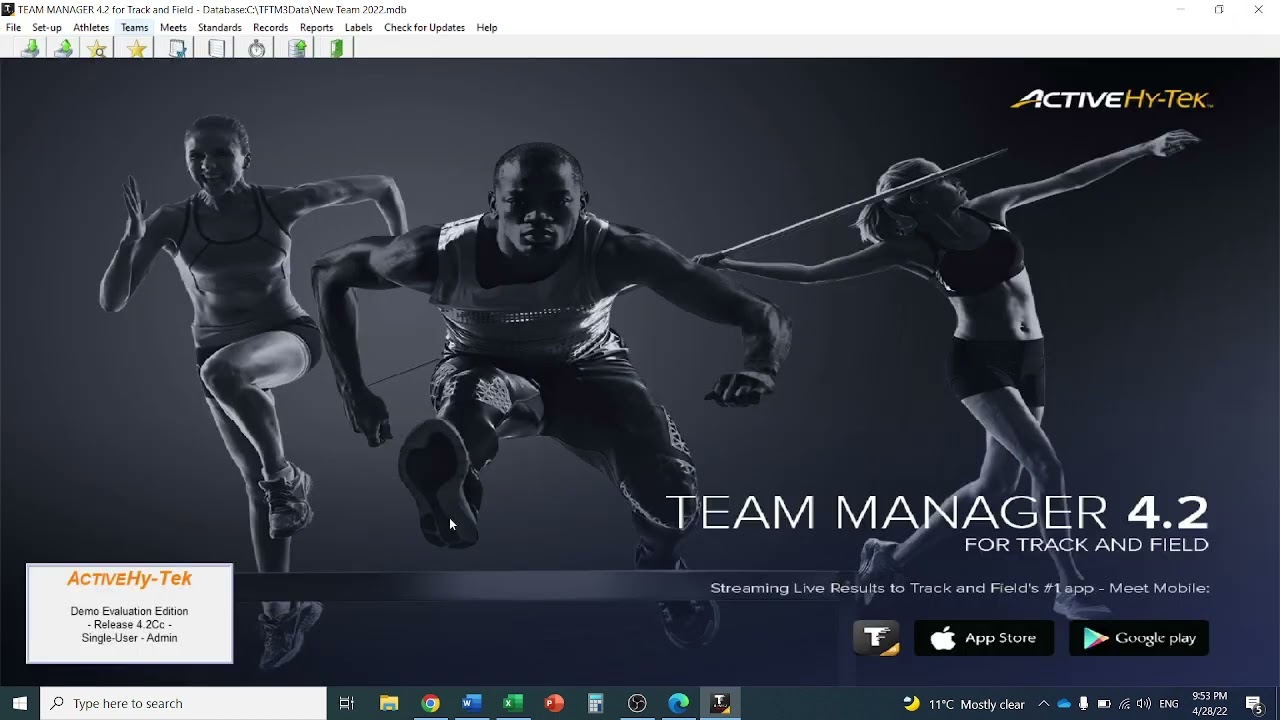Open PowerPoint from the taskbar
This screenshot has width=1280, height=720.
pyautogui.click(x=554, y=703)
